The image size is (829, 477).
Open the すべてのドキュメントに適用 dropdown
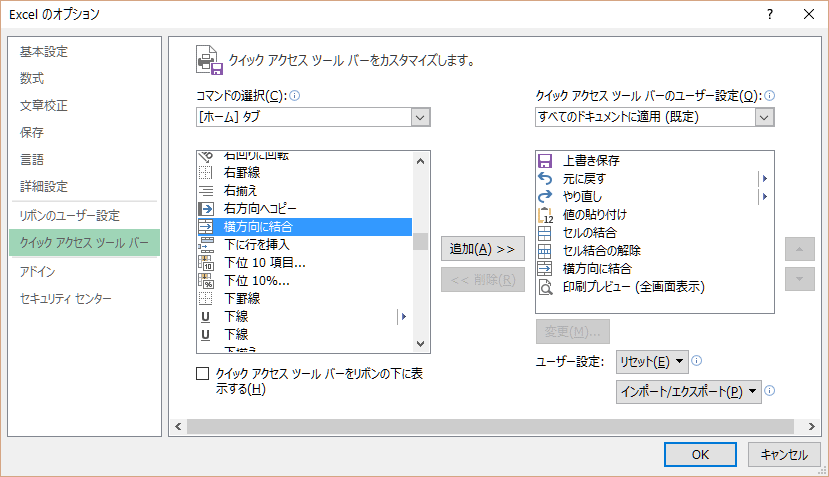point(655,117)
